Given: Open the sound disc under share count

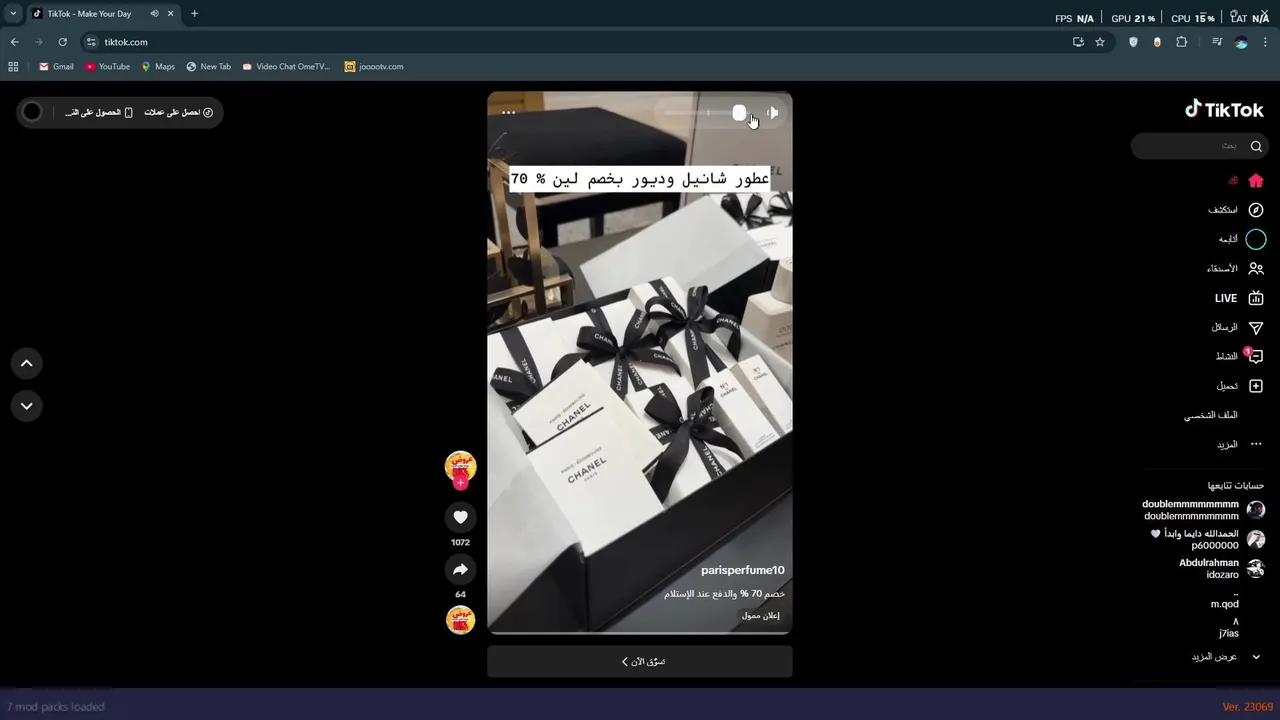Looking at the screenshot, I should click(x=460, y=619).
